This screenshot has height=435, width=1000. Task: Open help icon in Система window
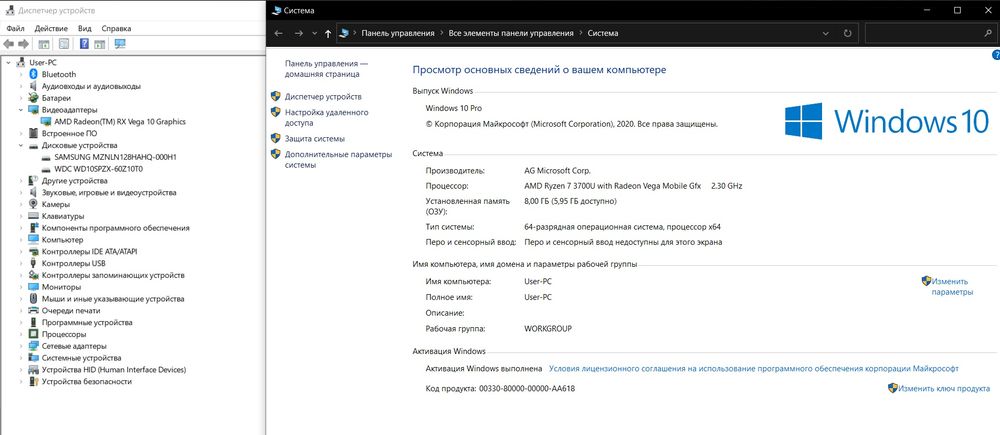tap(996, 55)
